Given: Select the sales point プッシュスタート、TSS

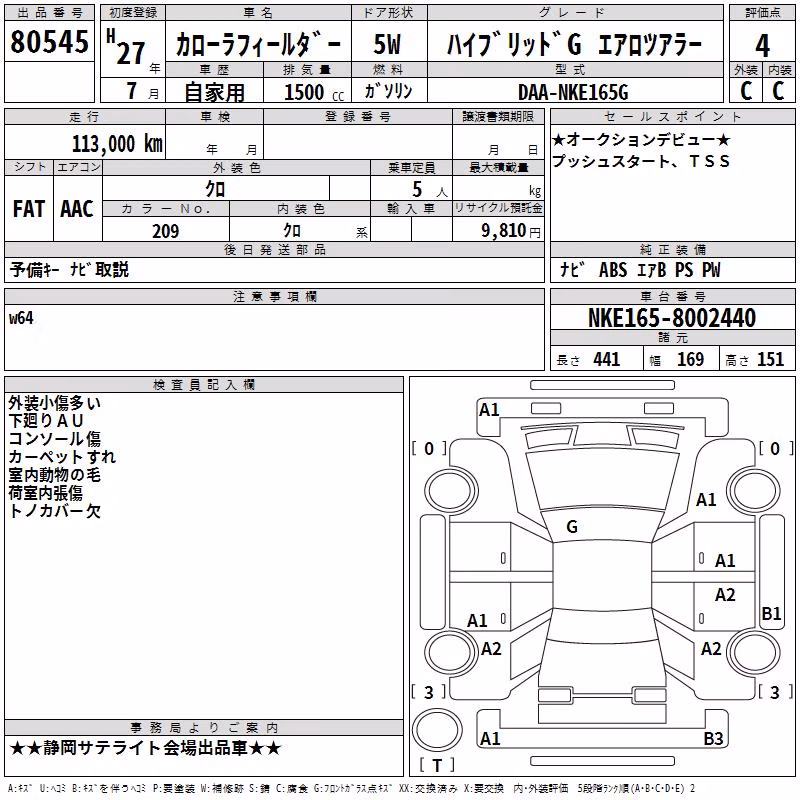Looking at the screenshot, I should pyautogui.click(x=641, y=161).
